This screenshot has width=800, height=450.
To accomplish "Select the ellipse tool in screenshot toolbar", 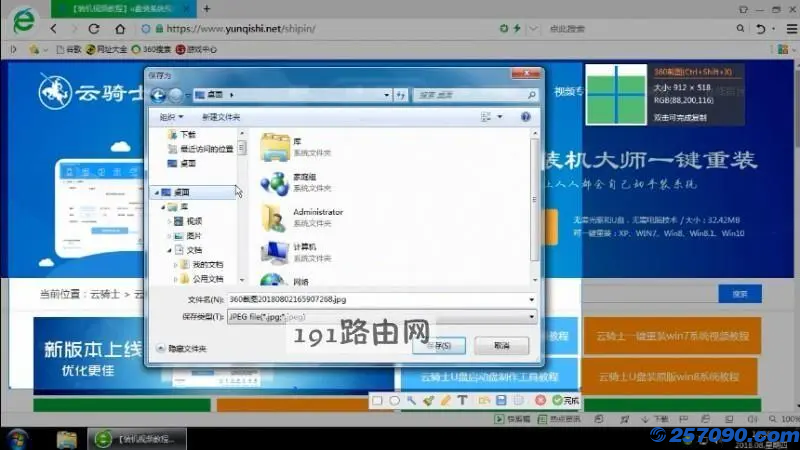I will point(395,400).
